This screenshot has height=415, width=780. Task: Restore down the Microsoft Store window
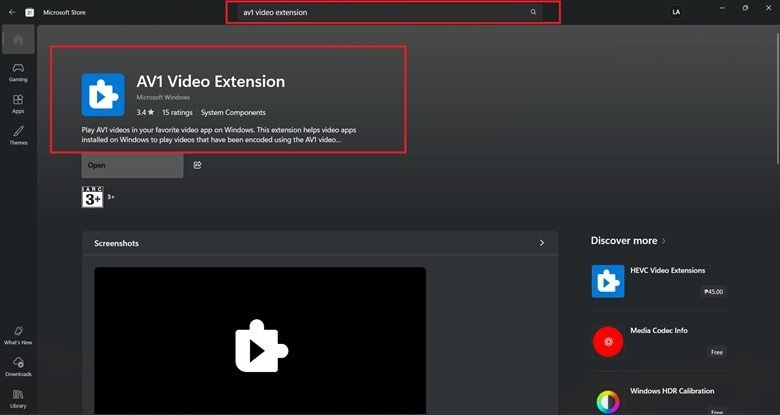click(x=745, y=8)
